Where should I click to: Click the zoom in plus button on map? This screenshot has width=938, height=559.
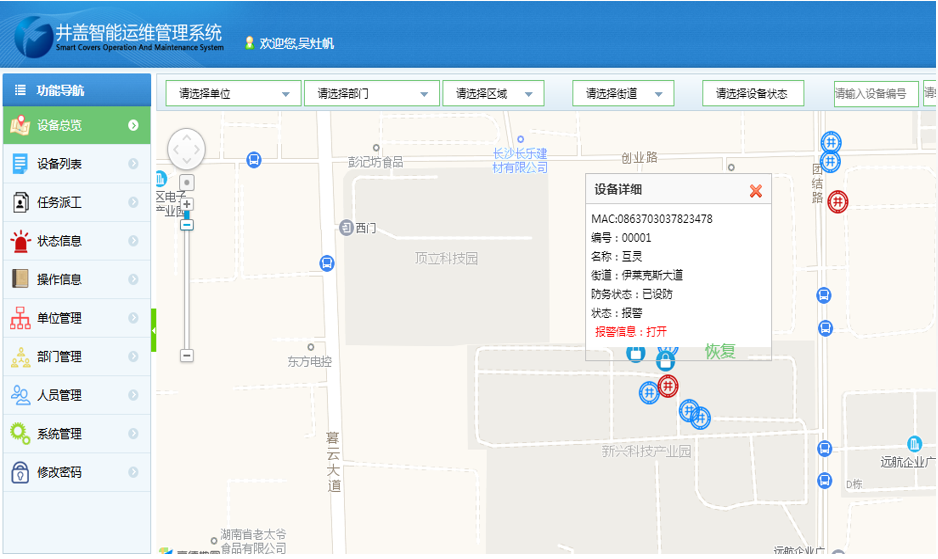pos(187,204)
